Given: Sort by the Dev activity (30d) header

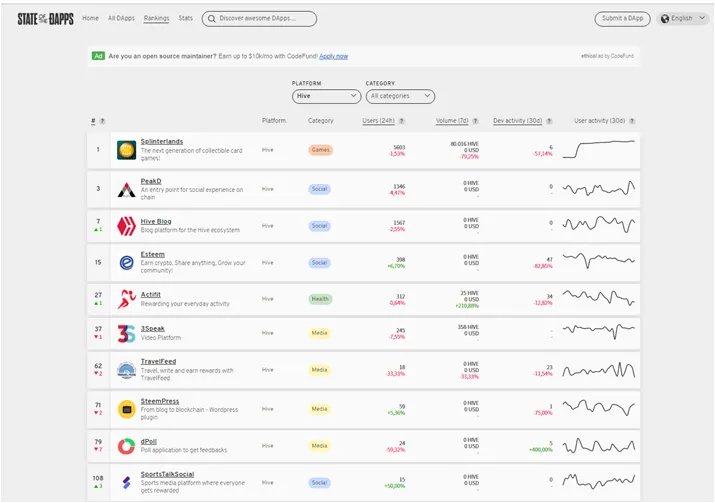Looking at the screenshot, I should [518, 121].
